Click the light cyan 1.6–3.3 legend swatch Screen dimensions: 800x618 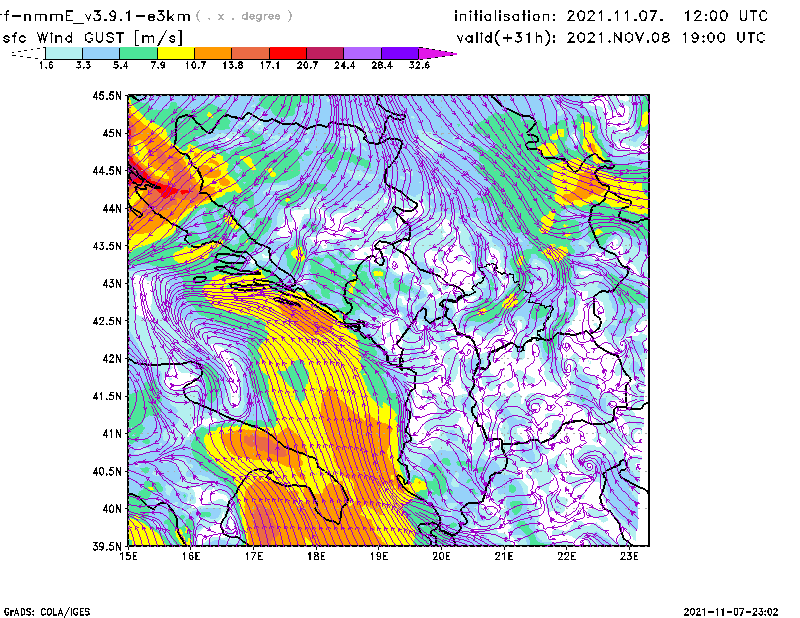coord(64,53)
